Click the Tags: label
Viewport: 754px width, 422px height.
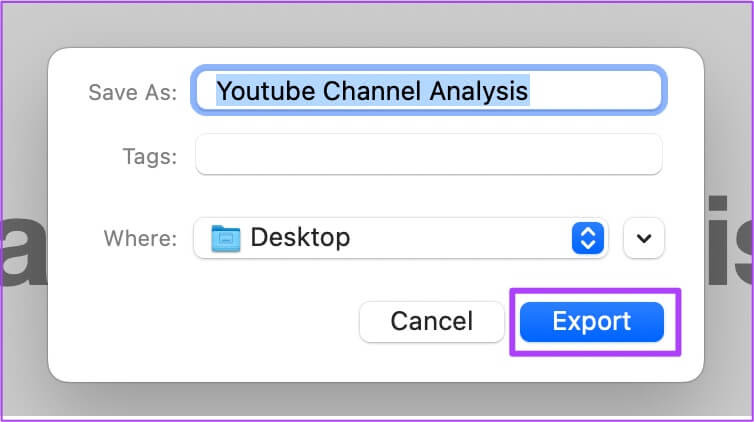click(x=150, y=157)
